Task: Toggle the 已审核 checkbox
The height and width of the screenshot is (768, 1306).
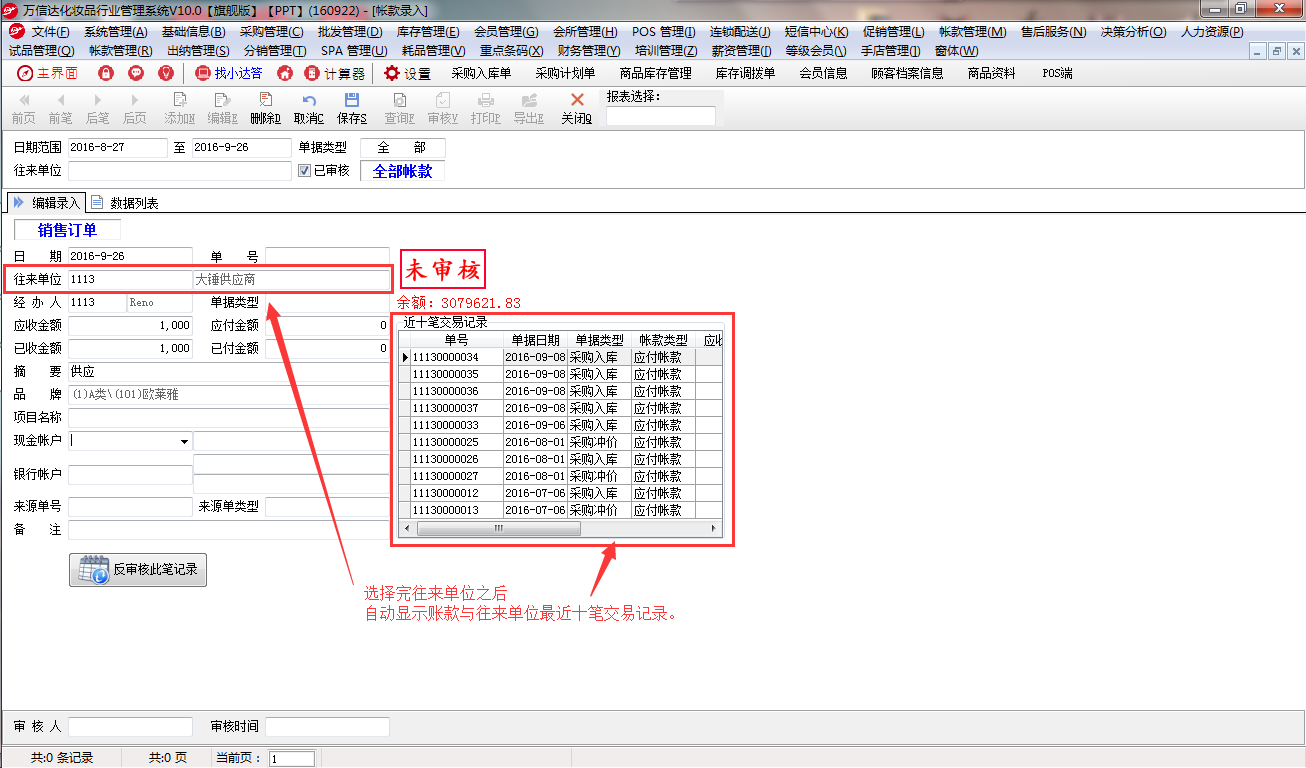Action: (x=304, y=171)
